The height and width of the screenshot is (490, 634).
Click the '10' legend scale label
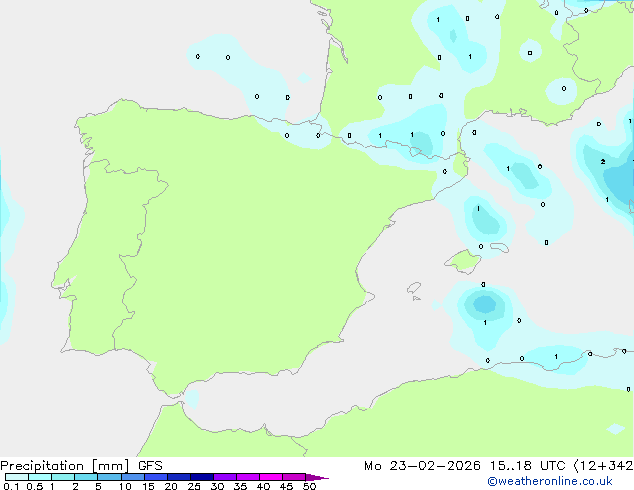tap(125, 486)
